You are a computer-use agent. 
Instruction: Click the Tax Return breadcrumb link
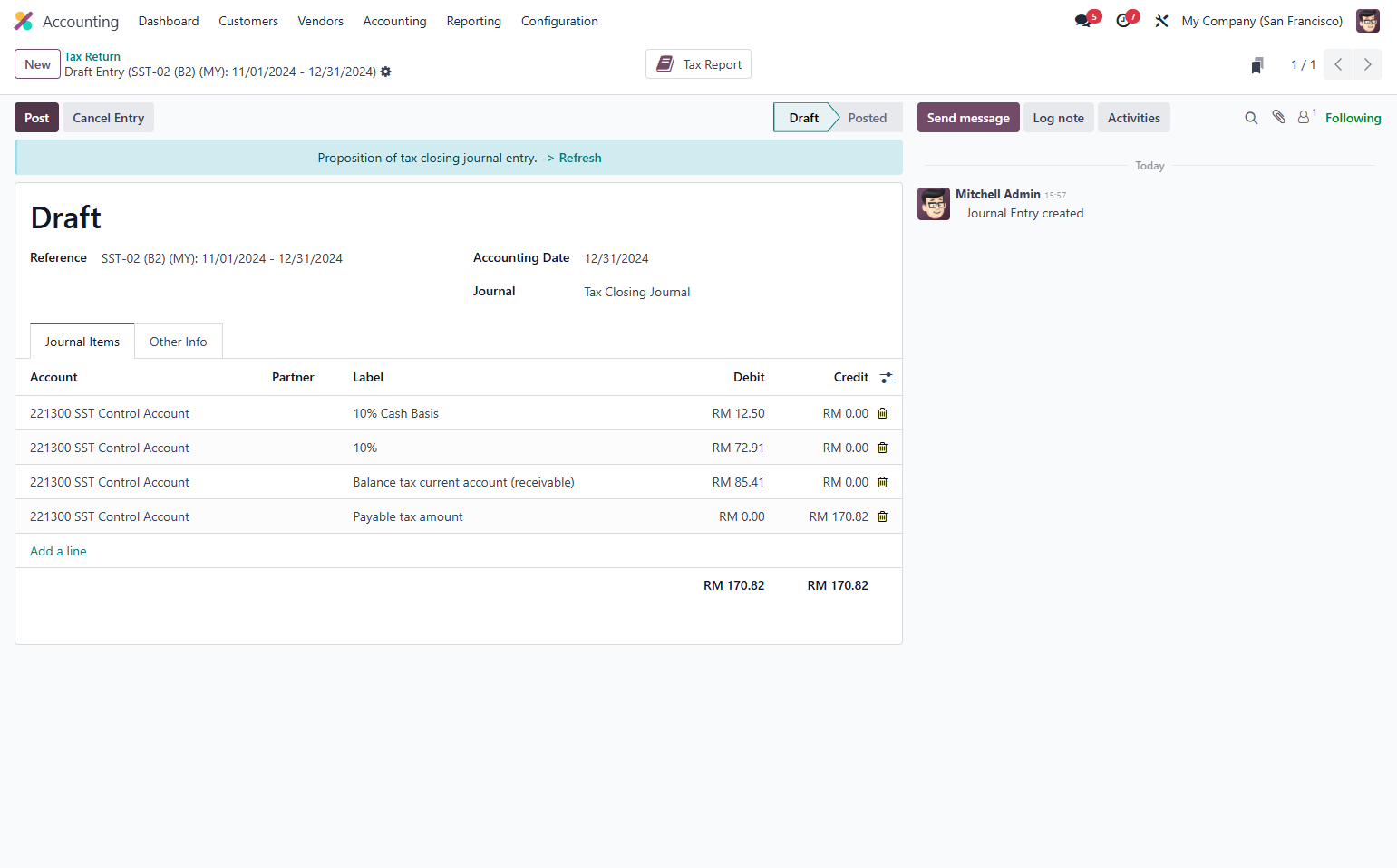point(92,56)
